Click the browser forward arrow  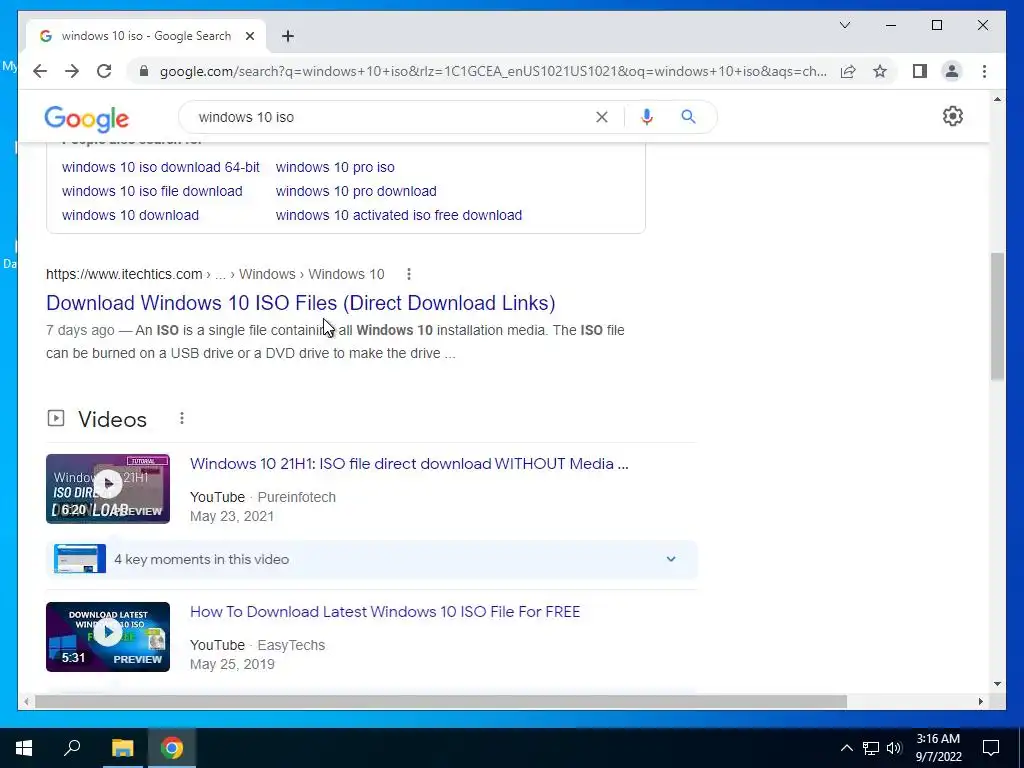coord(72,71)
